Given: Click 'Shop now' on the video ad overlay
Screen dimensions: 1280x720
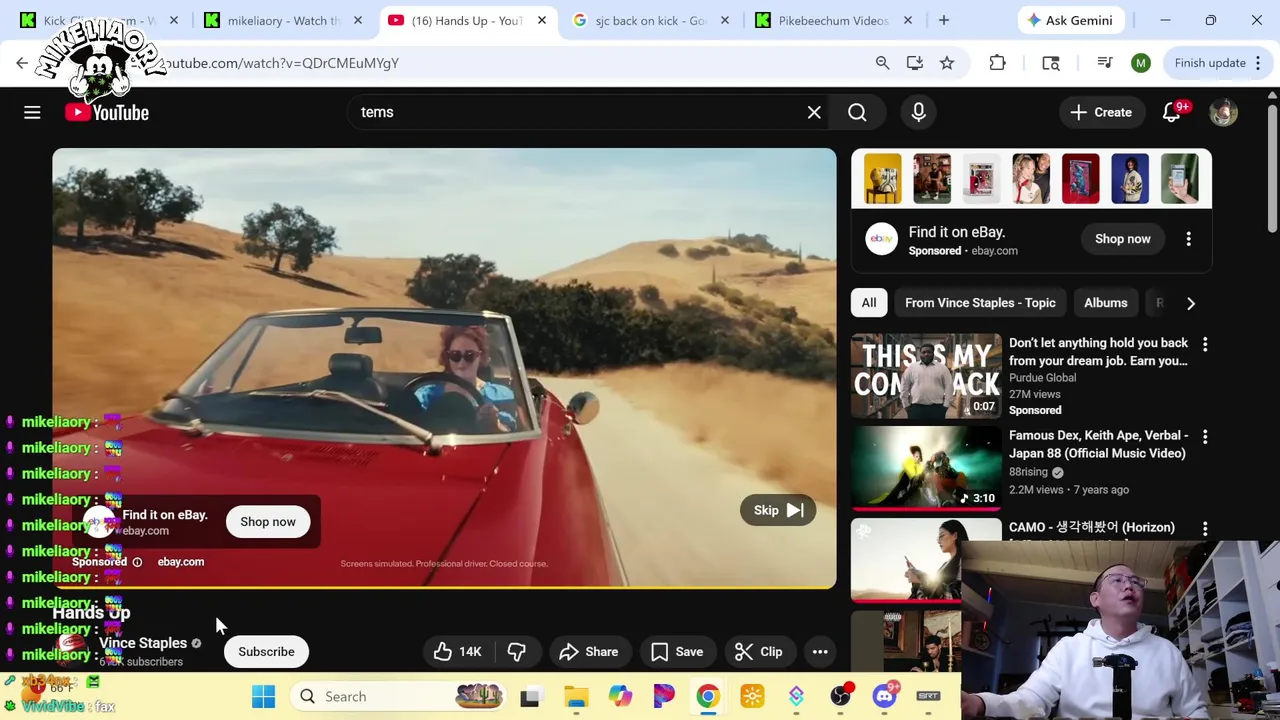Looking at the screenshot, I should [x=268, y=522].
